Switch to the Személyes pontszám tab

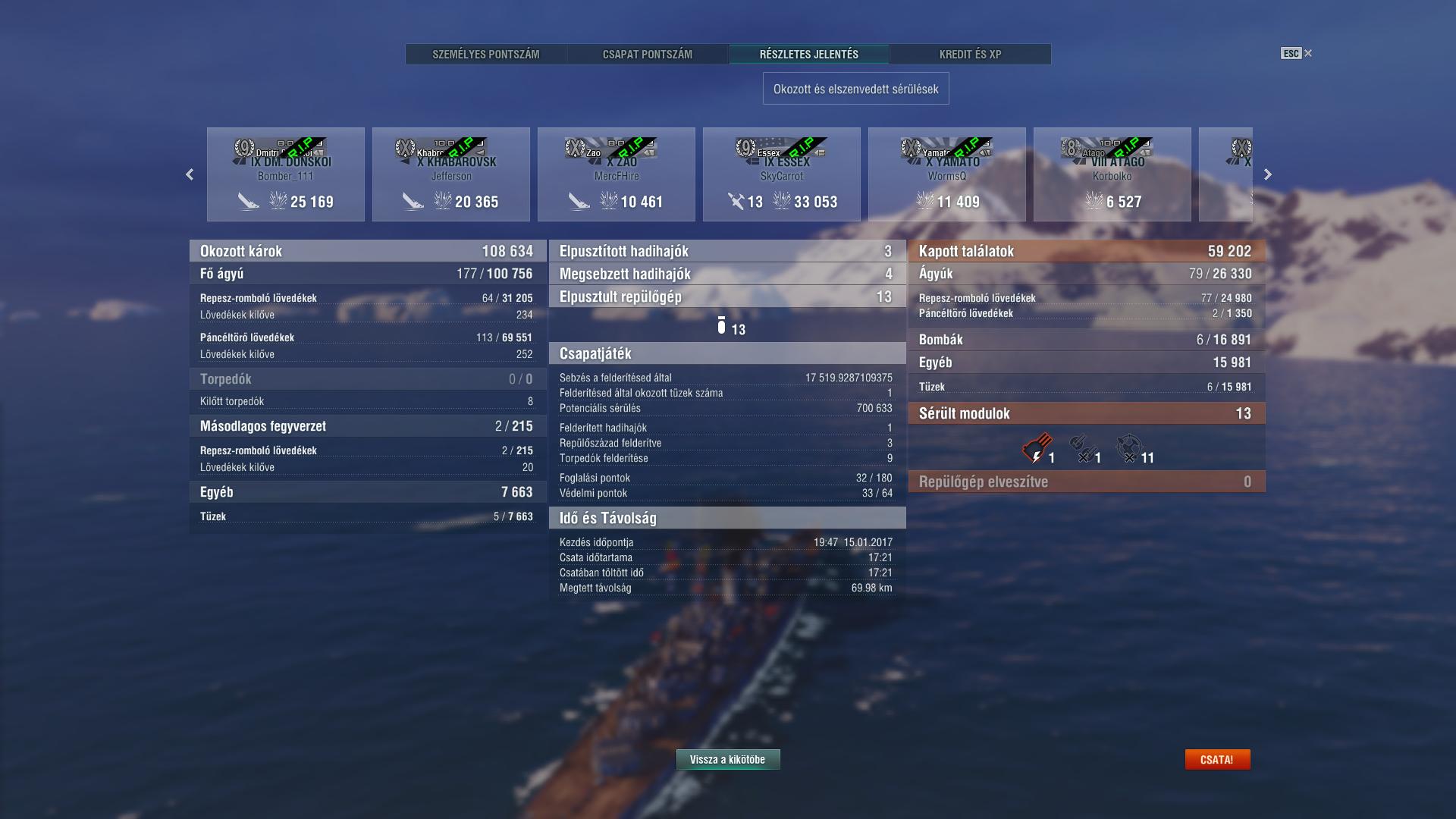click(486, 54)
